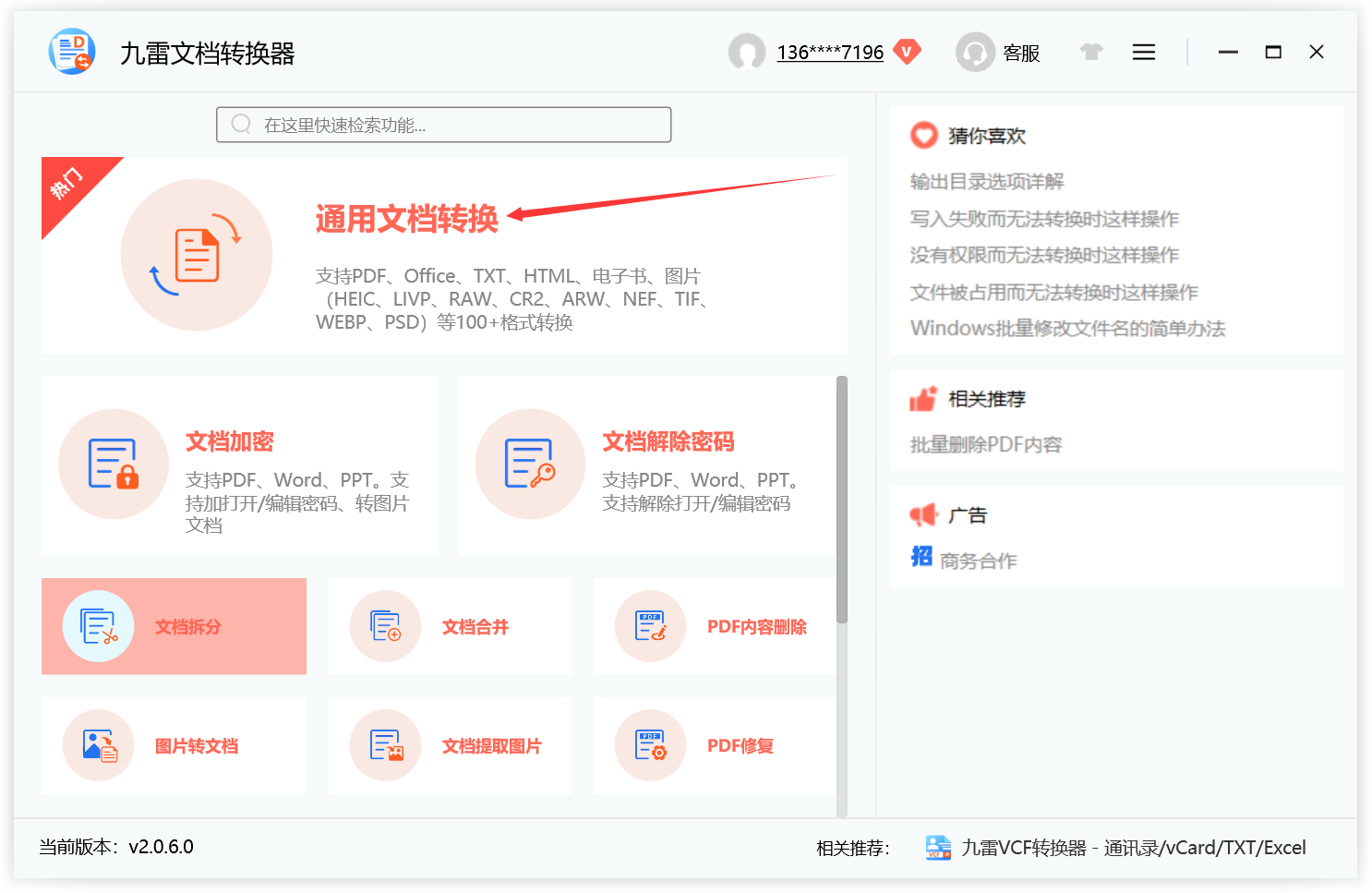This screenshot has height=893, width=1372.
Task: Close the 九雷文档转换器 window
Action: (x=1317, y=53)
